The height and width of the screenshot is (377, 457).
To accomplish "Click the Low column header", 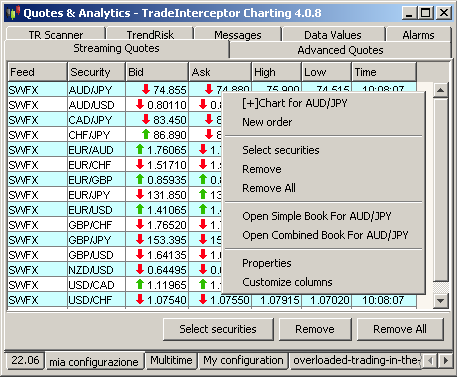I will pyautogui.click(x=326, y=72).
